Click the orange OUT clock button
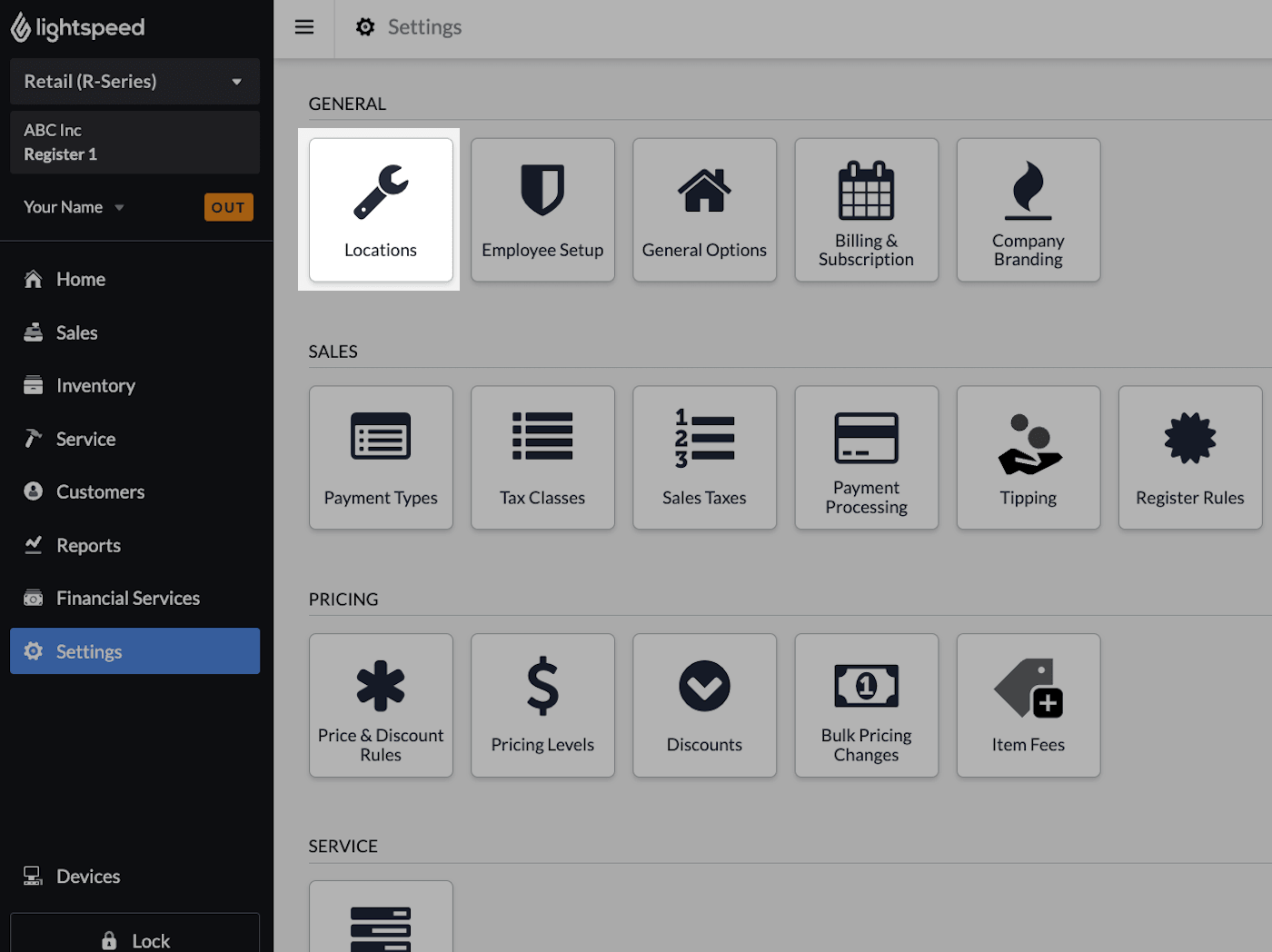 228,207
